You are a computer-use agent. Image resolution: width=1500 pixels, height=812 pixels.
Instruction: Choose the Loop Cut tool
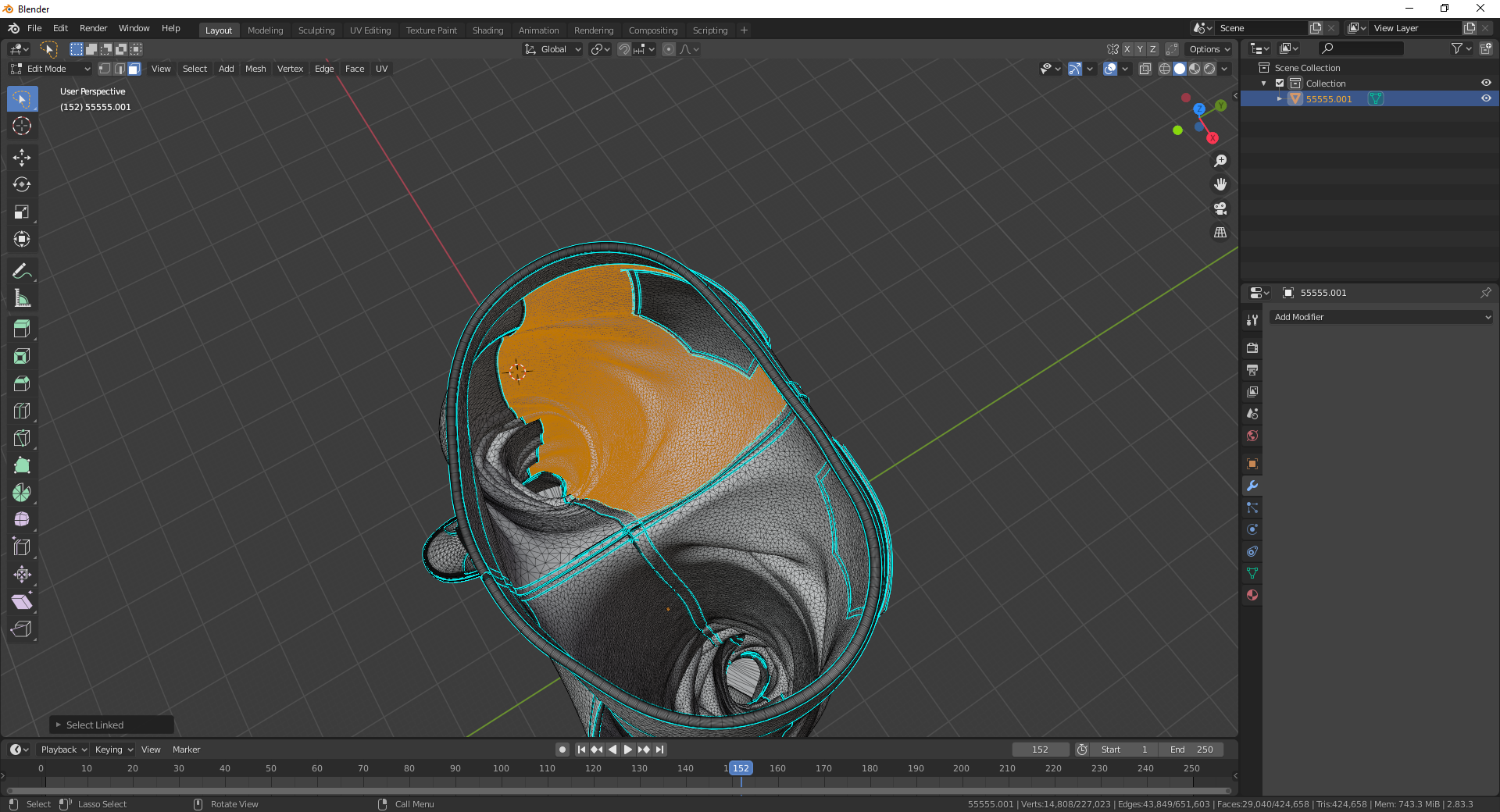(x=22, y=411)
